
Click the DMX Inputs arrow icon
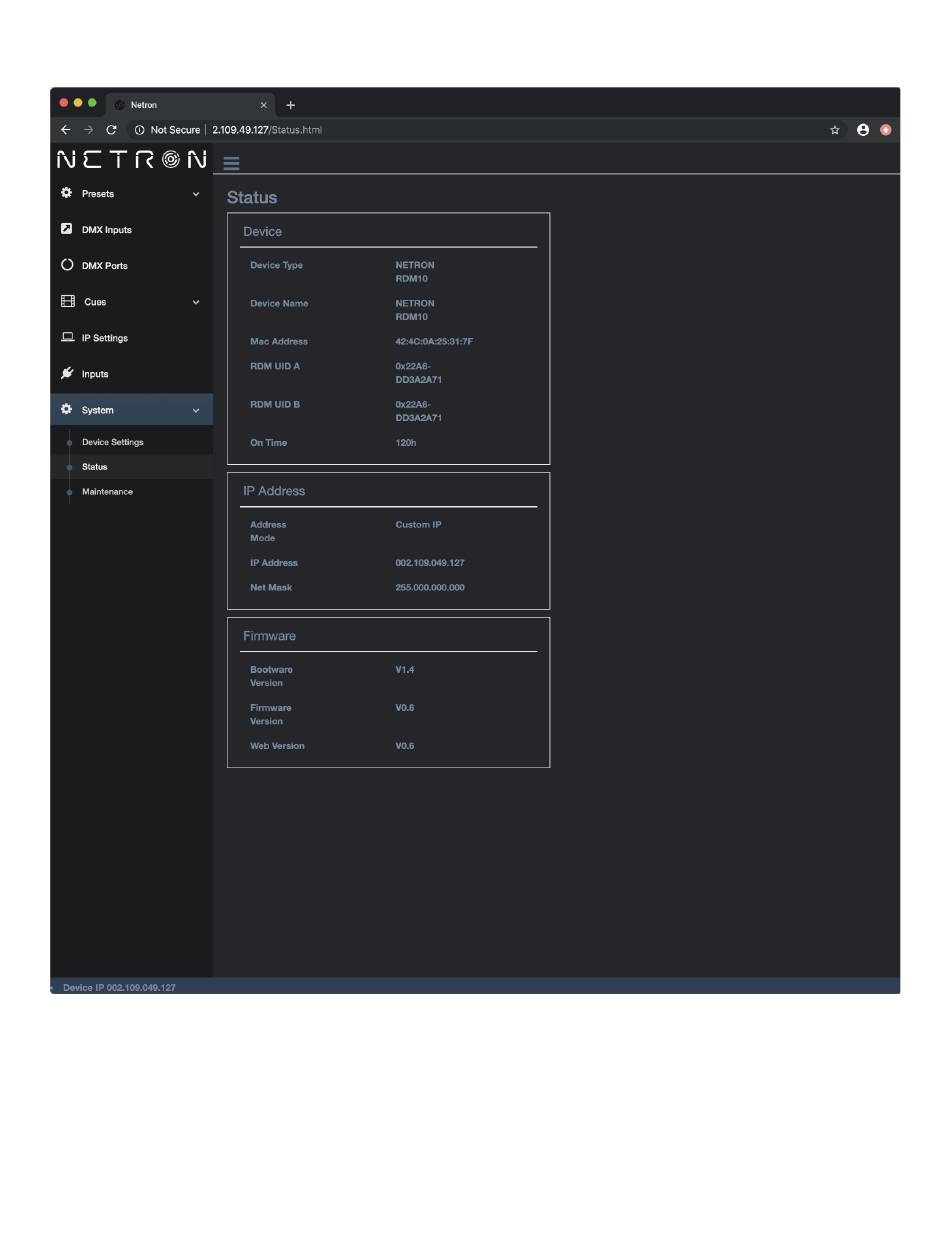pyautogui.click(x=67, y=229)
